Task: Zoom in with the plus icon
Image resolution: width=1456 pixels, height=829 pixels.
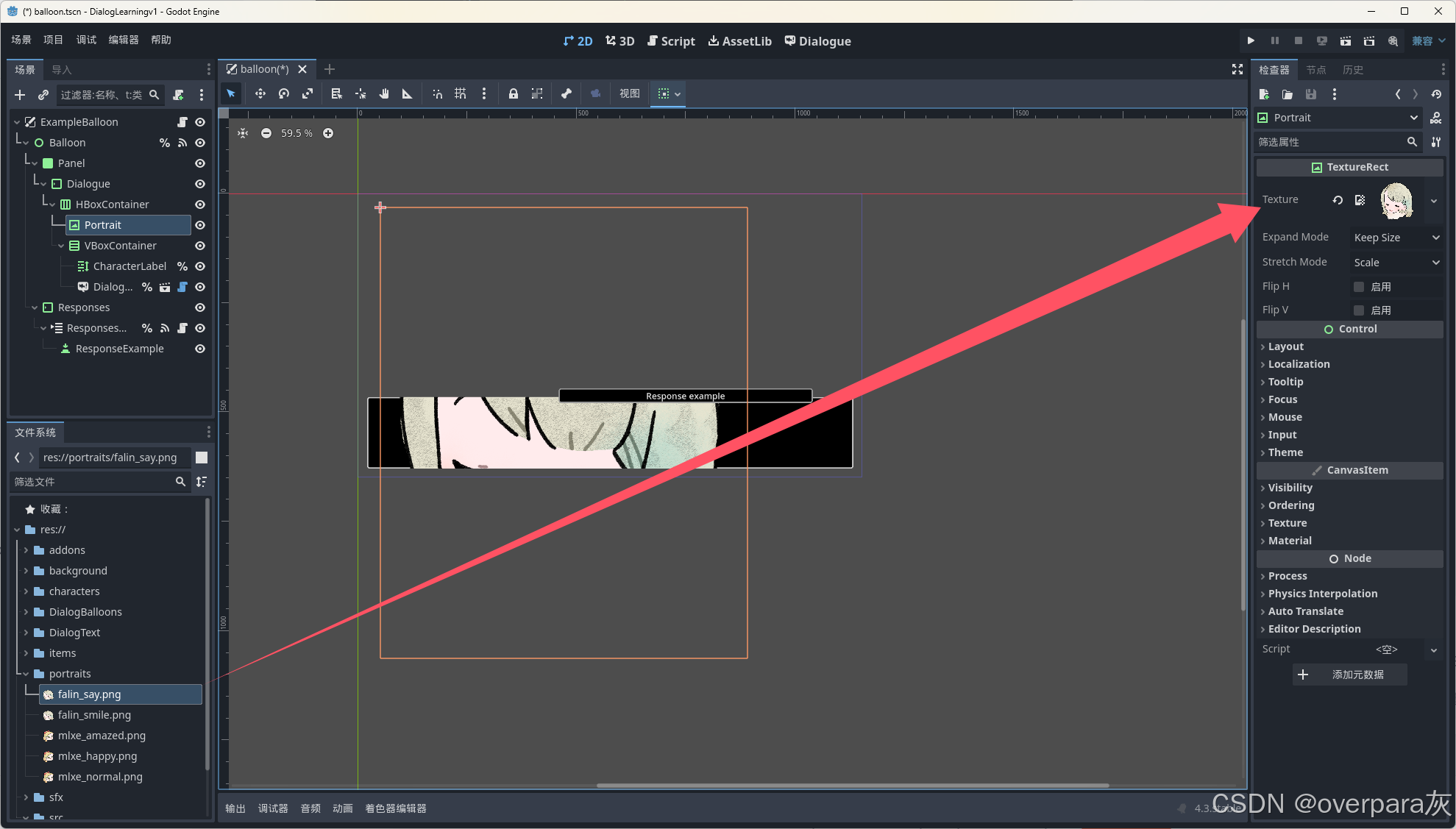Action: tap(328, 133)
